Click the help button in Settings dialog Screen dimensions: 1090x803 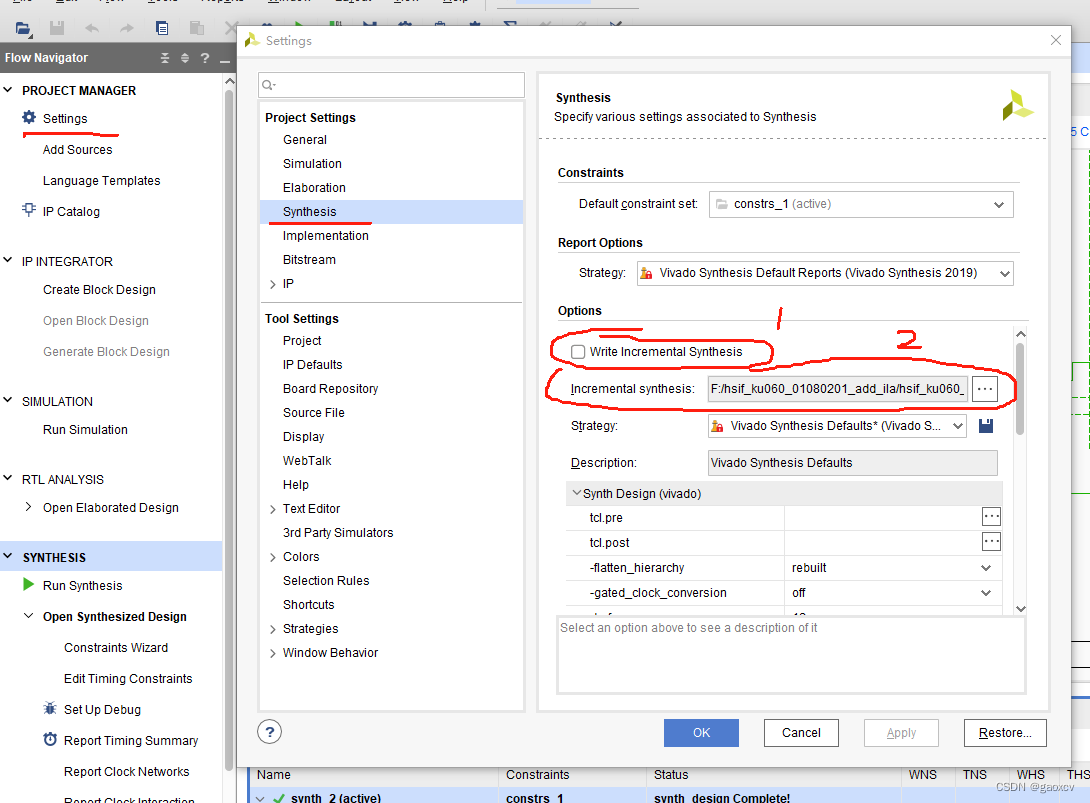pyautogui.click(x=270, y=731)
